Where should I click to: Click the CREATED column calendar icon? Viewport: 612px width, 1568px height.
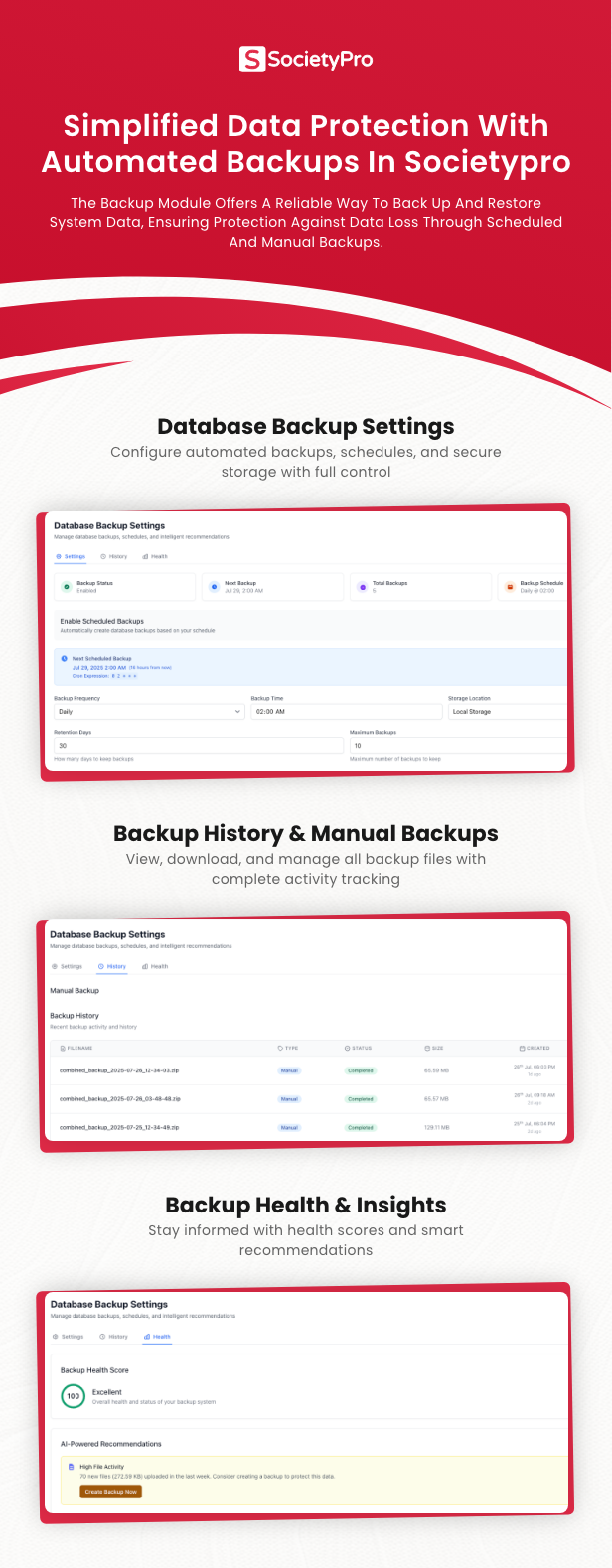click(x=522, y=1048)
